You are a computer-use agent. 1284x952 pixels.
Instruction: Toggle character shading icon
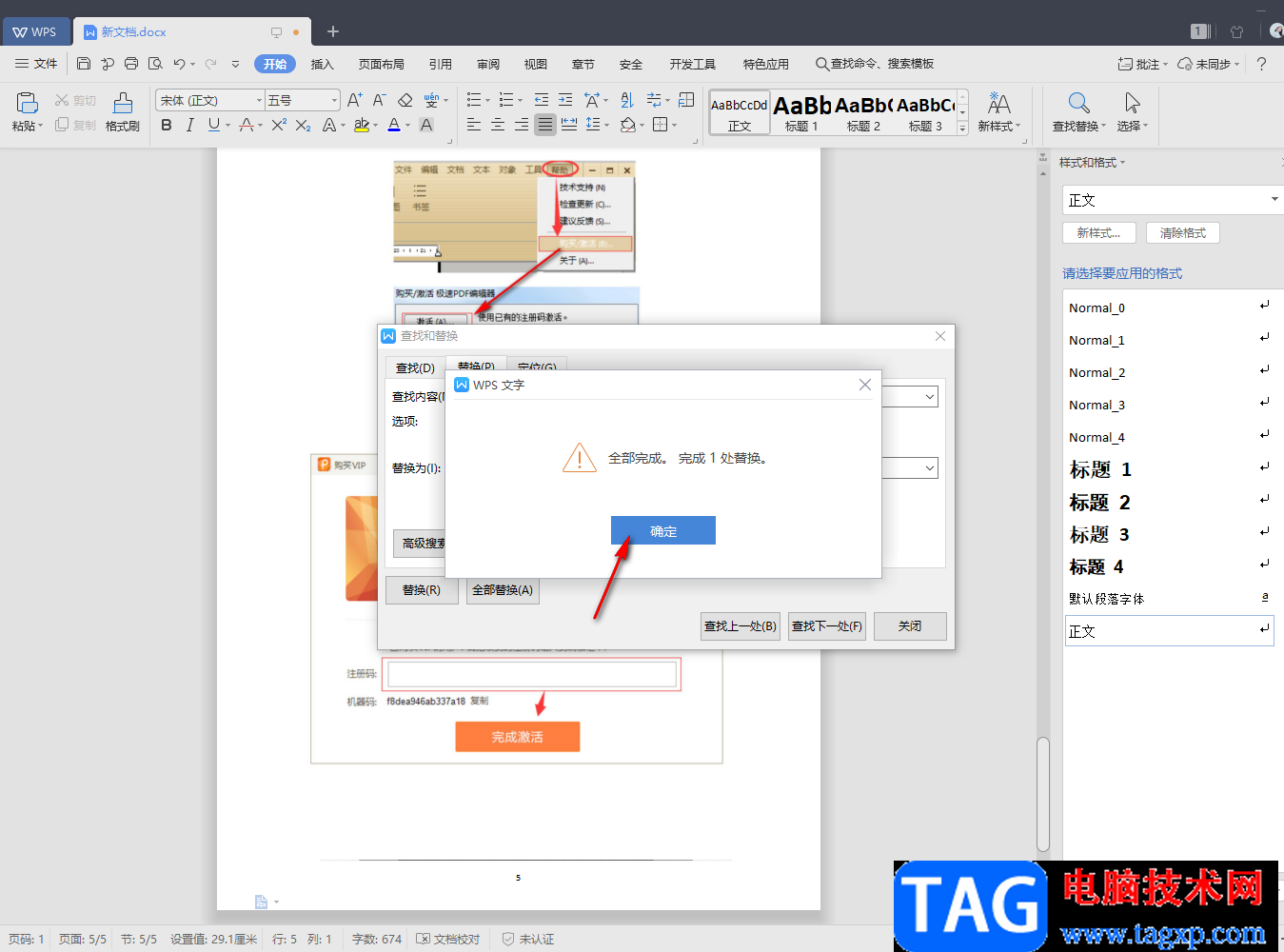pos(426,125)
